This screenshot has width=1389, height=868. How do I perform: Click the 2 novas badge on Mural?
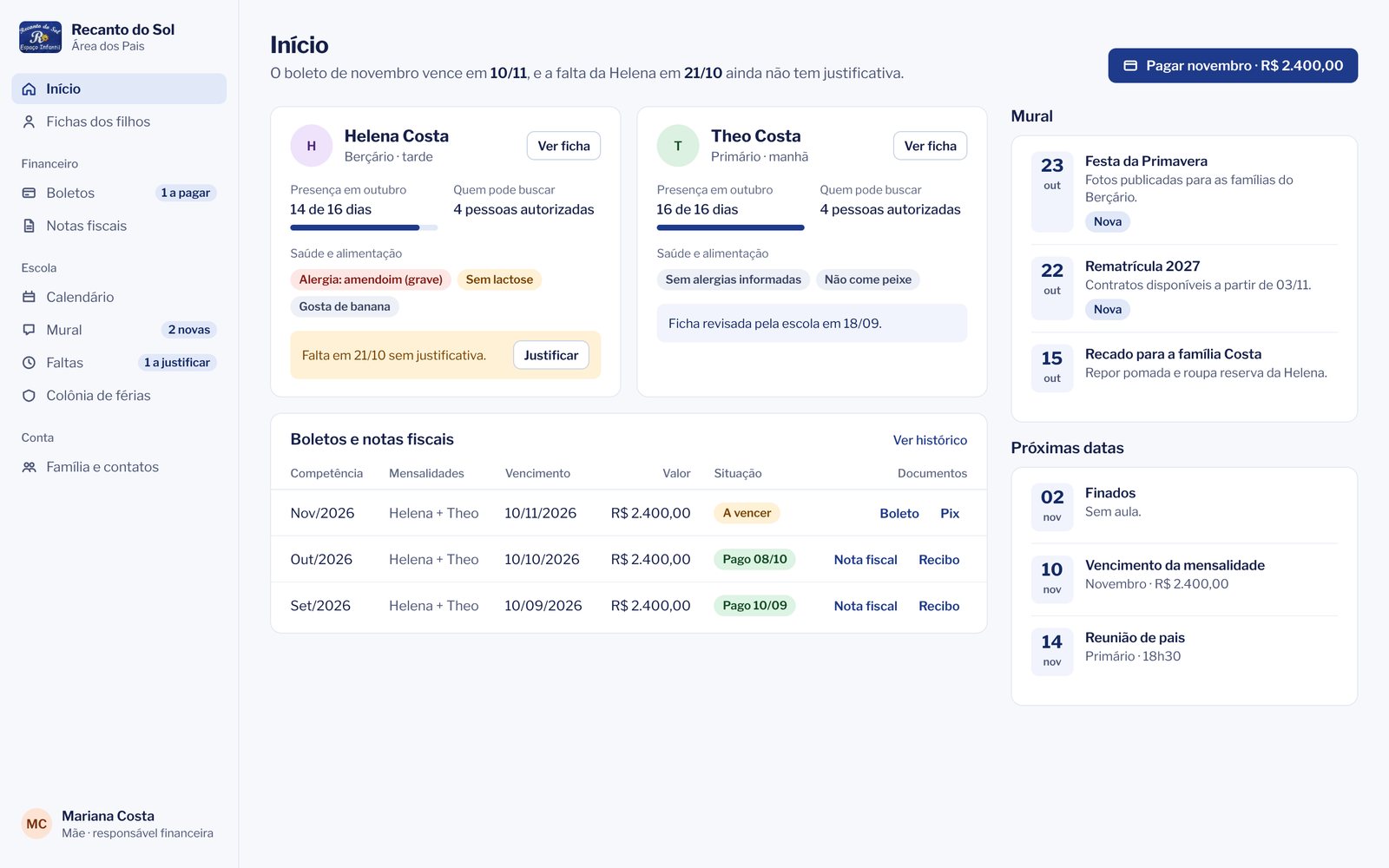click(189, 330)
